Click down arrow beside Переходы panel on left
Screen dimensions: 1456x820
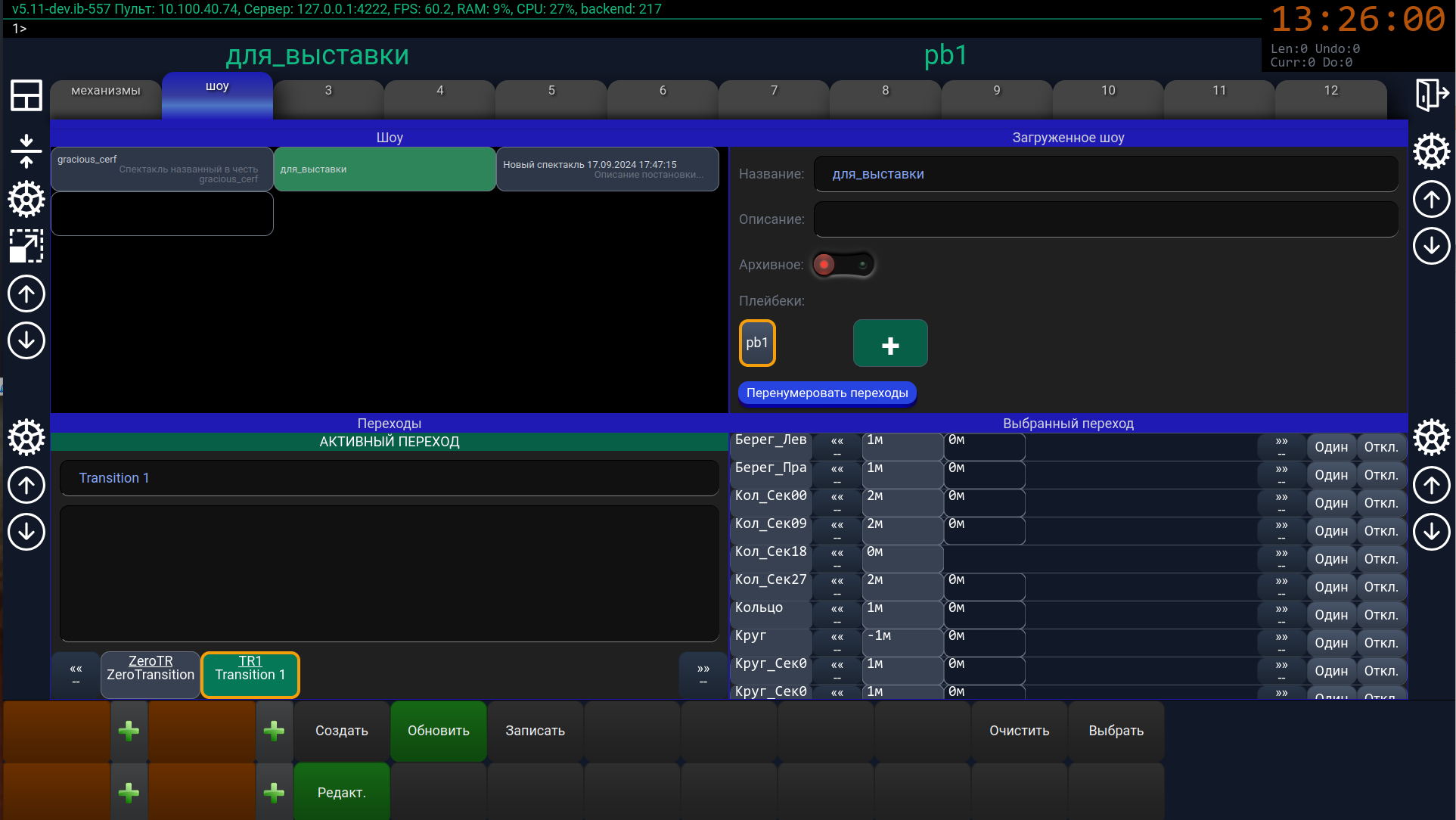26,532
